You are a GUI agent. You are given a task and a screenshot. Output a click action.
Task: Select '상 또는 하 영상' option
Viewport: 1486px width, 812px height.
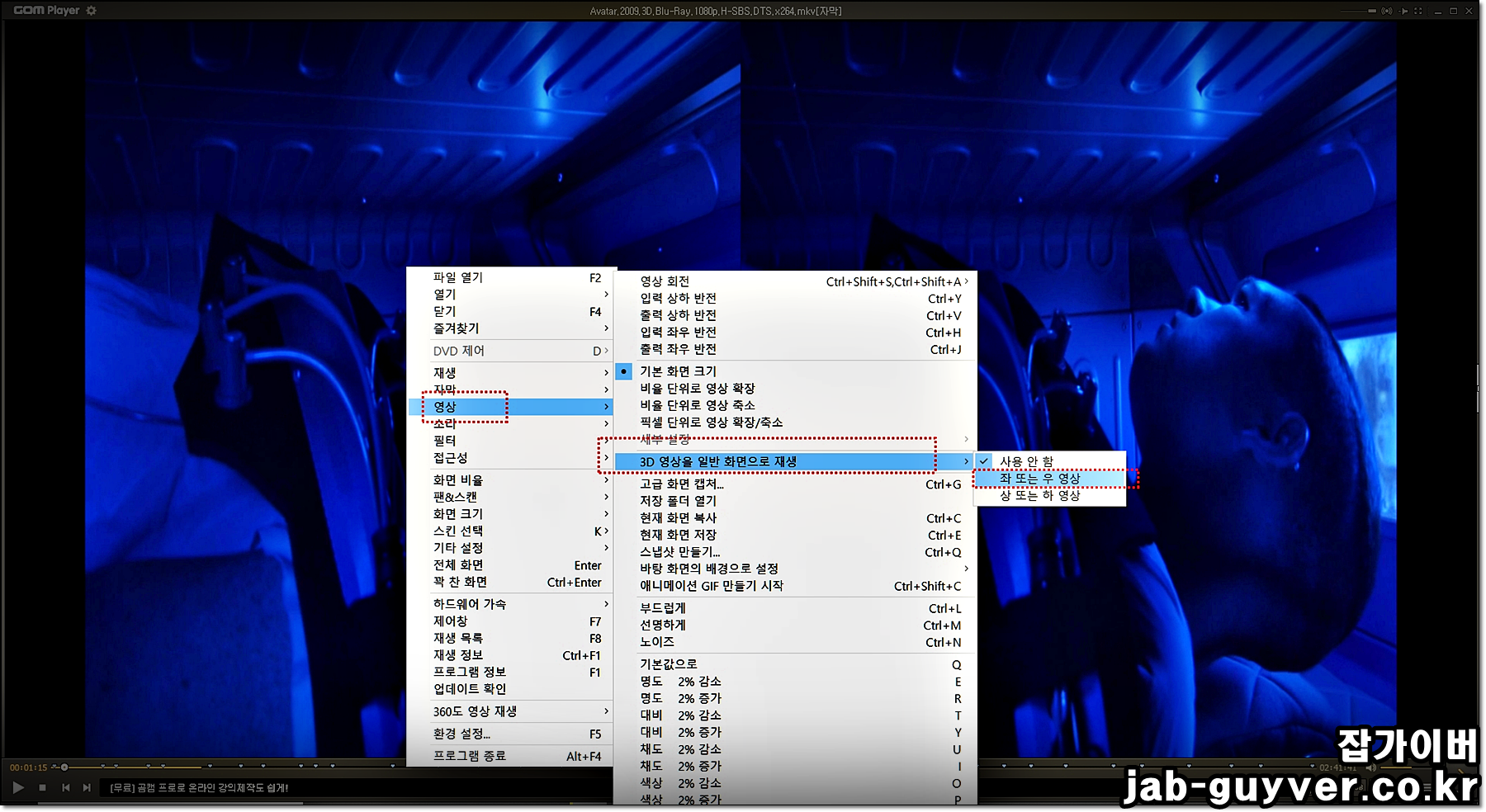click(x=1050, y=495)
